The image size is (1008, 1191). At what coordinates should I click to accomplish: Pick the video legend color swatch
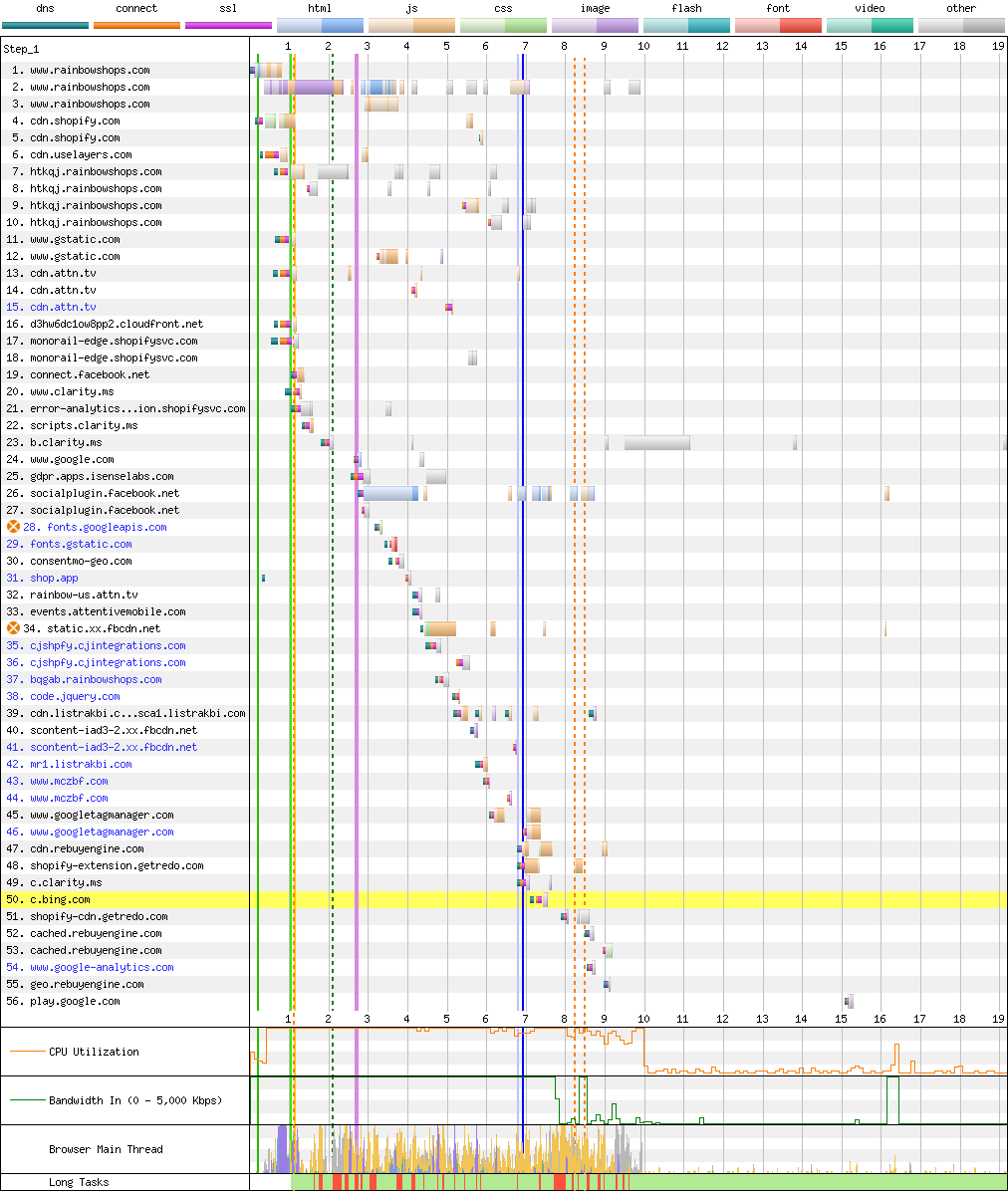870,25
